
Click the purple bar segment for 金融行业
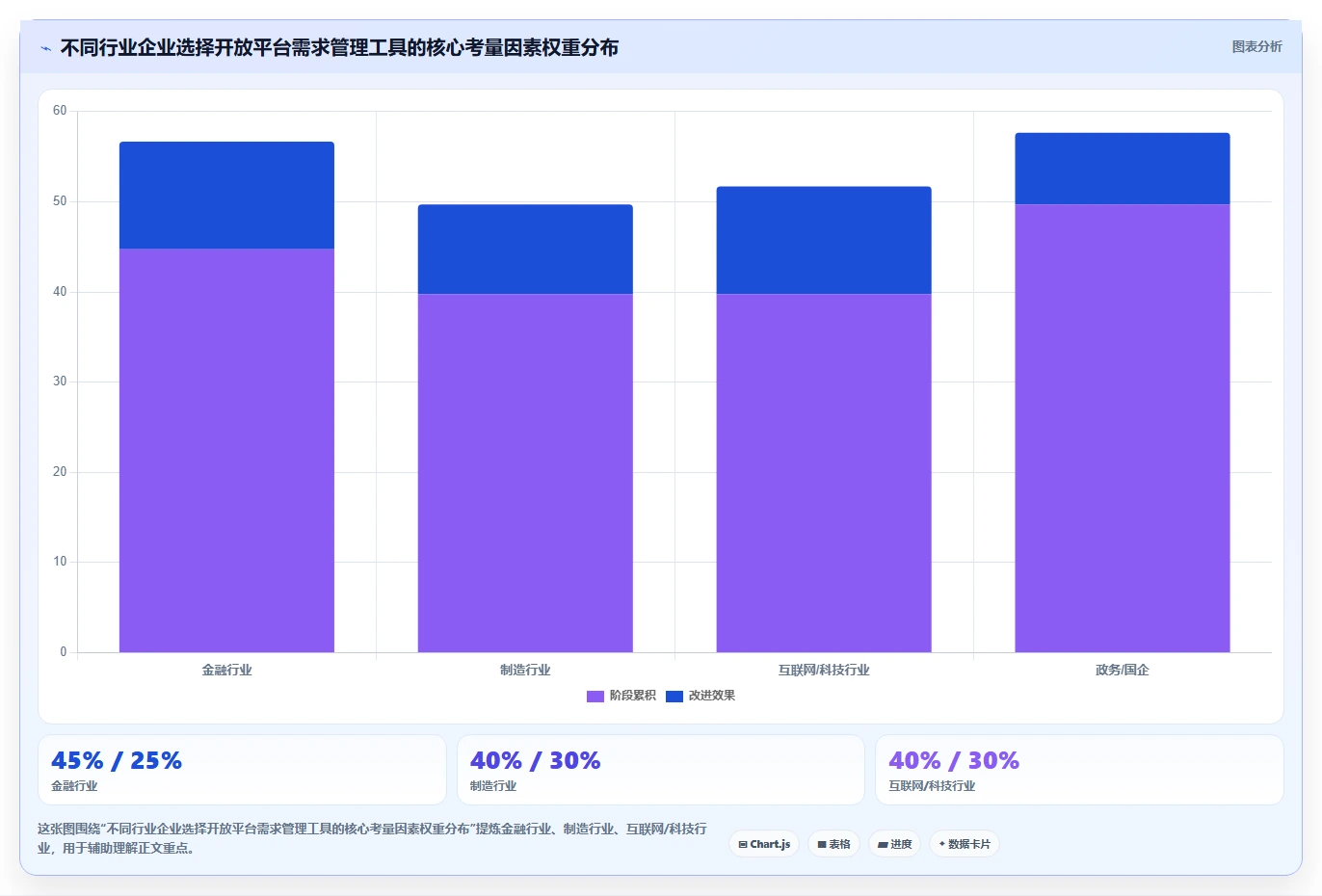[226, 450]
